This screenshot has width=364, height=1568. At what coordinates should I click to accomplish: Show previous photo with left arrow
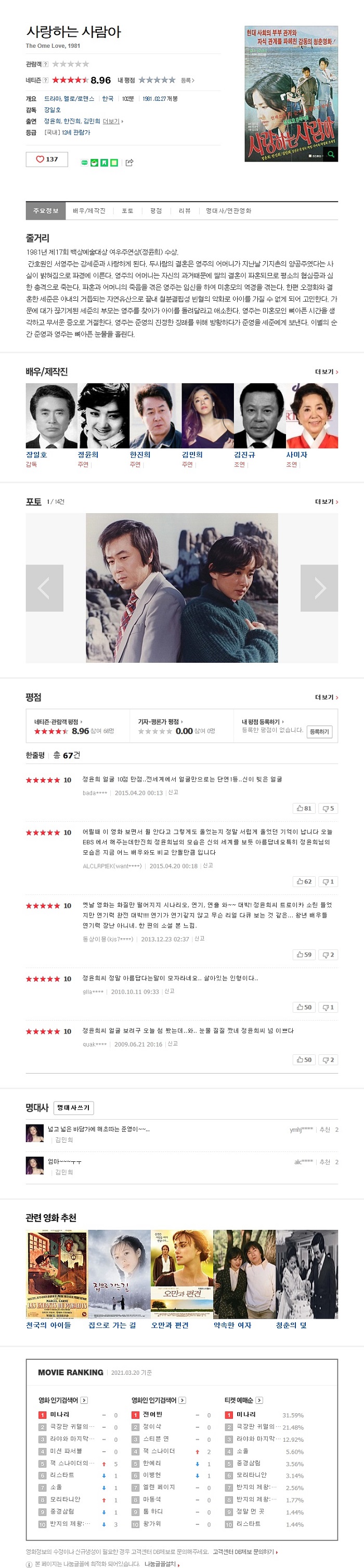point(45,587)
